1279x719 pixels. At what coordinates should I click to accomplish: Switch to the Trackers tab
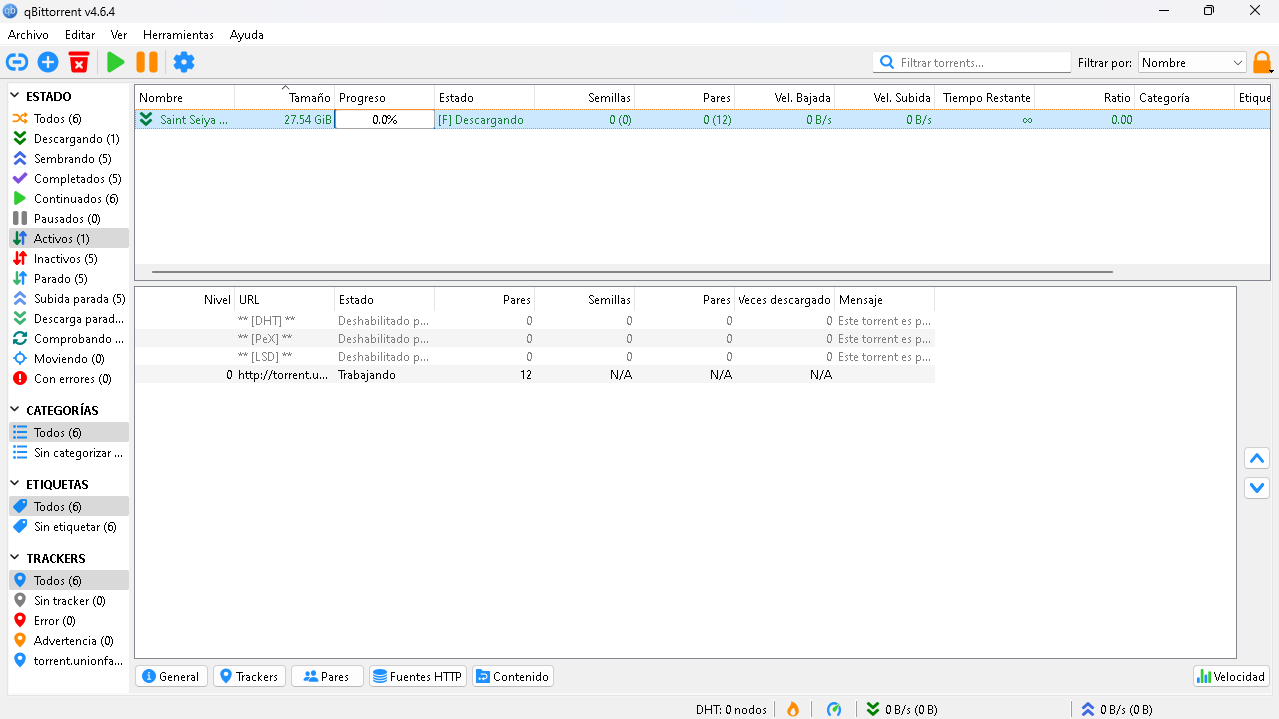click(x=249, y=677)
